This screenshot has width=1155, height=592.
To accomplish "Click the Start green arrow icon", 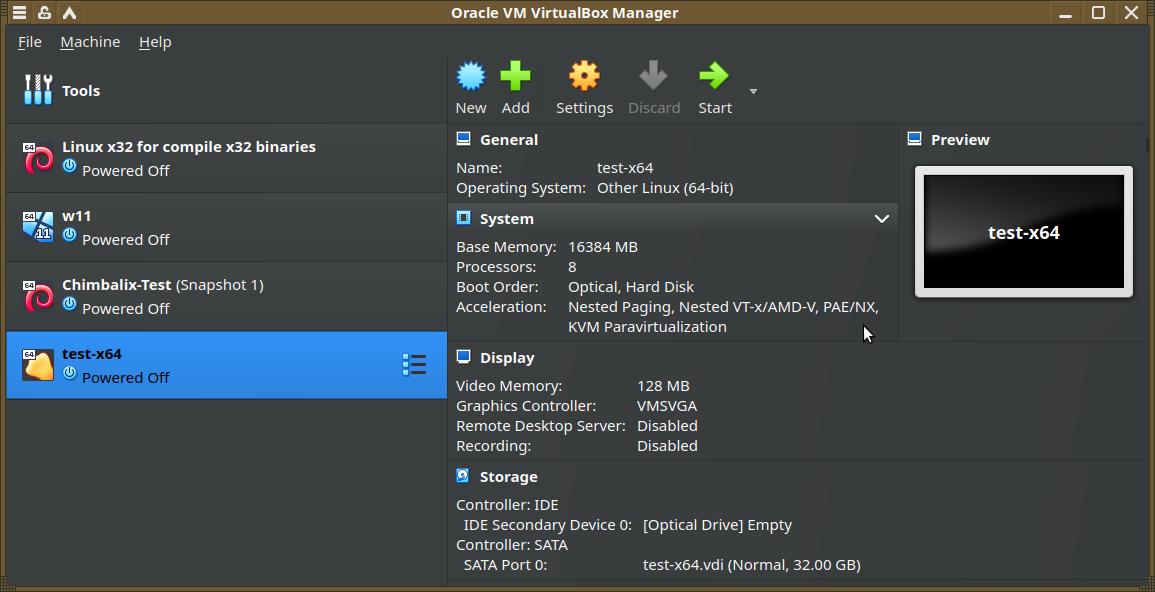I will click(x=714, y=77).
